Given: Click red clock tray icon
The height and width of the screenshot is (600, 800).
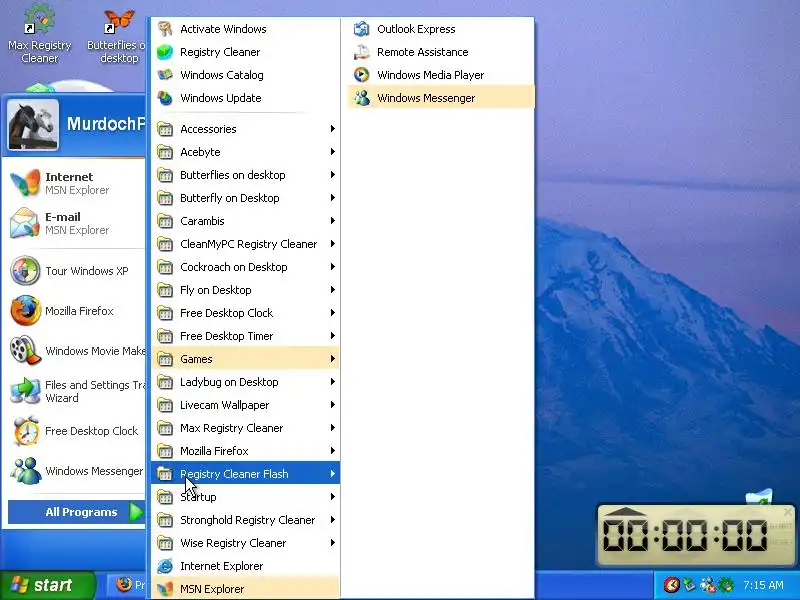Looking at the screenshot, I should click(671, 585).
